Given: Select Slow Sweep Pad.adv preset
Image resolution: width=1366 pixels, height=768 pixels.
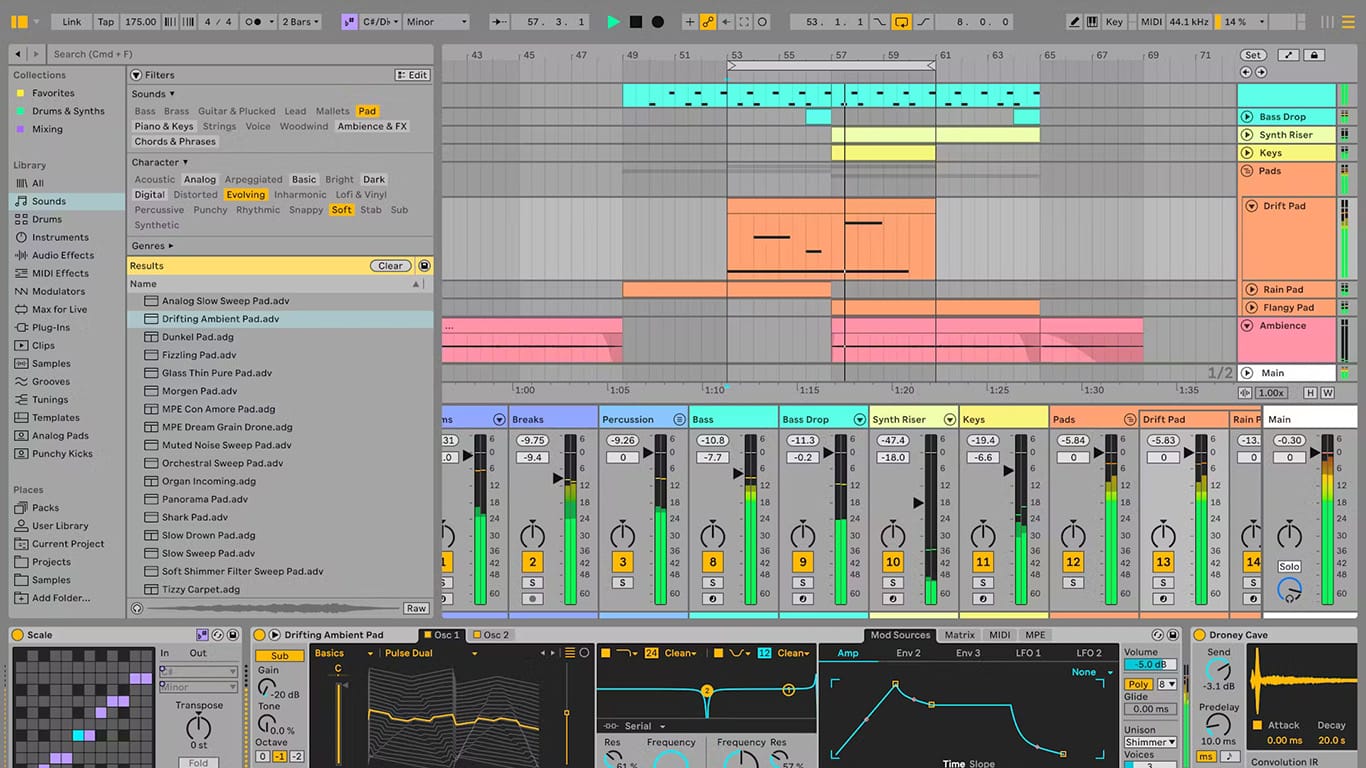Looking at the screenshot, I should (x=208, y=553).
